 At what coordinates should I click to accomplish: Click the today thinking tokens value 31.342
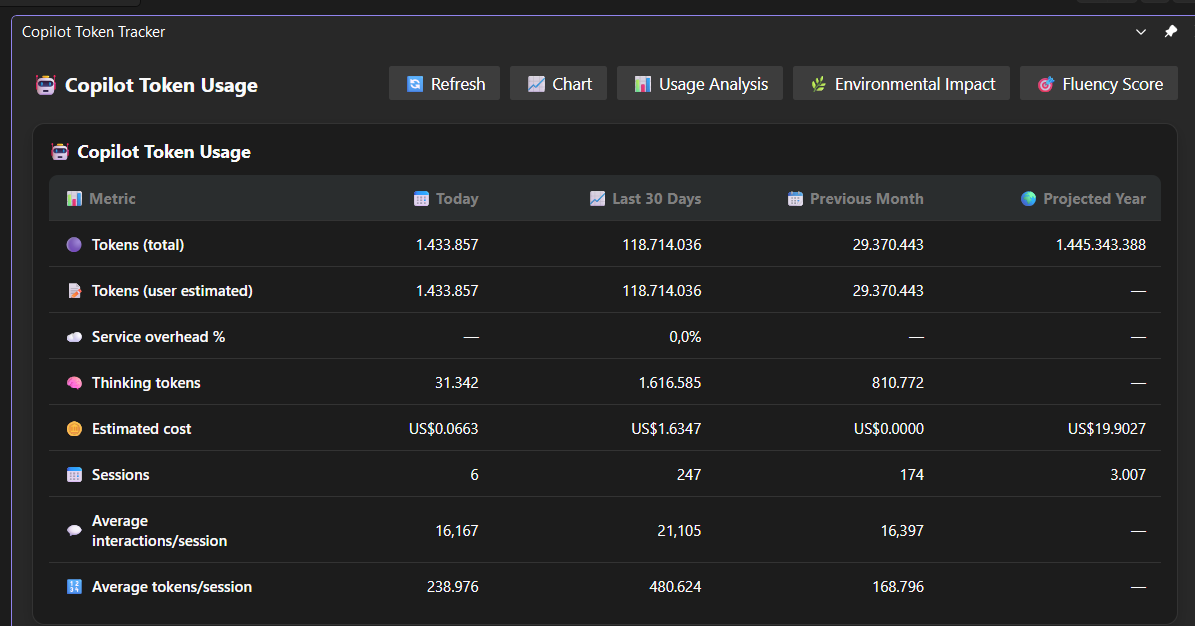click(x=457, y=383)
